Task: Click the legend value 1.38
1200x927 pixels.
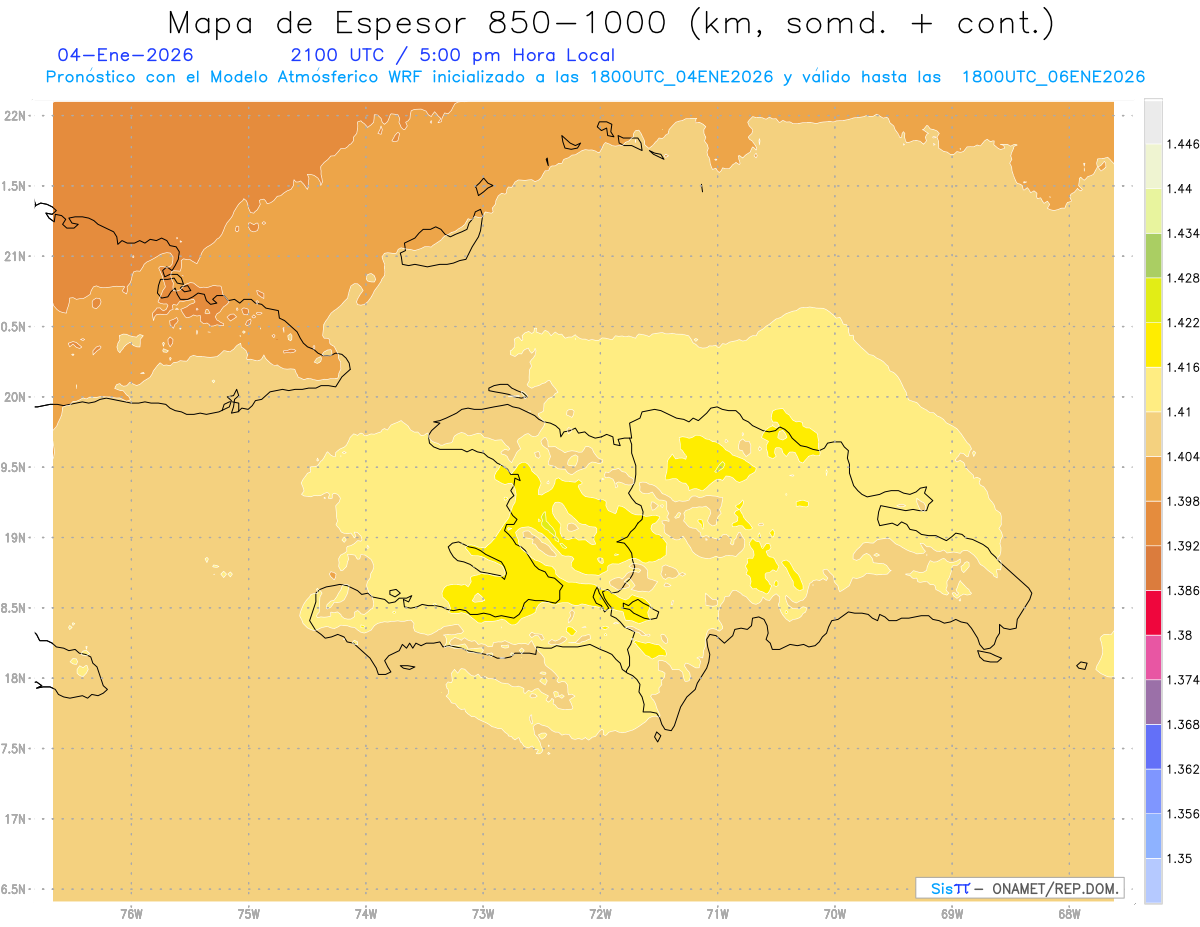Action: point(1179,635)
